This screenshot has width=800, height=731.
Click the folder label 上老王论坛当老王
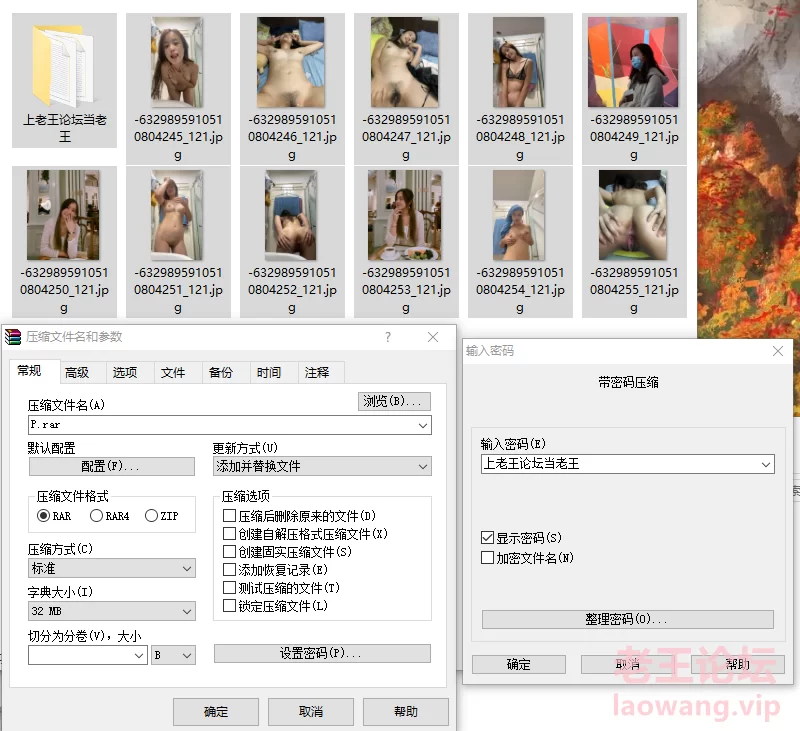click(64, 128)
